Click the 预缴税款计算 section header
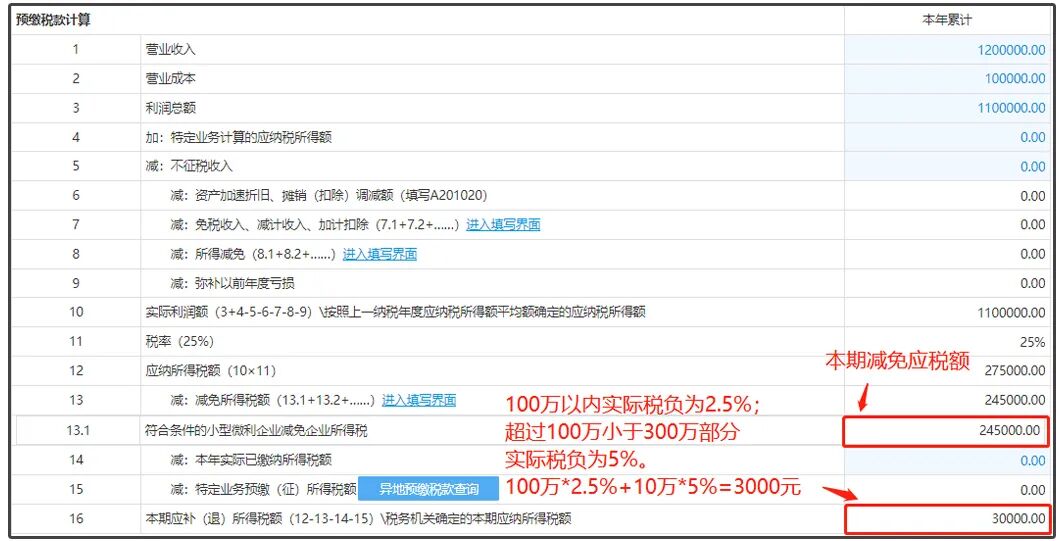 (x=53, y=20)
